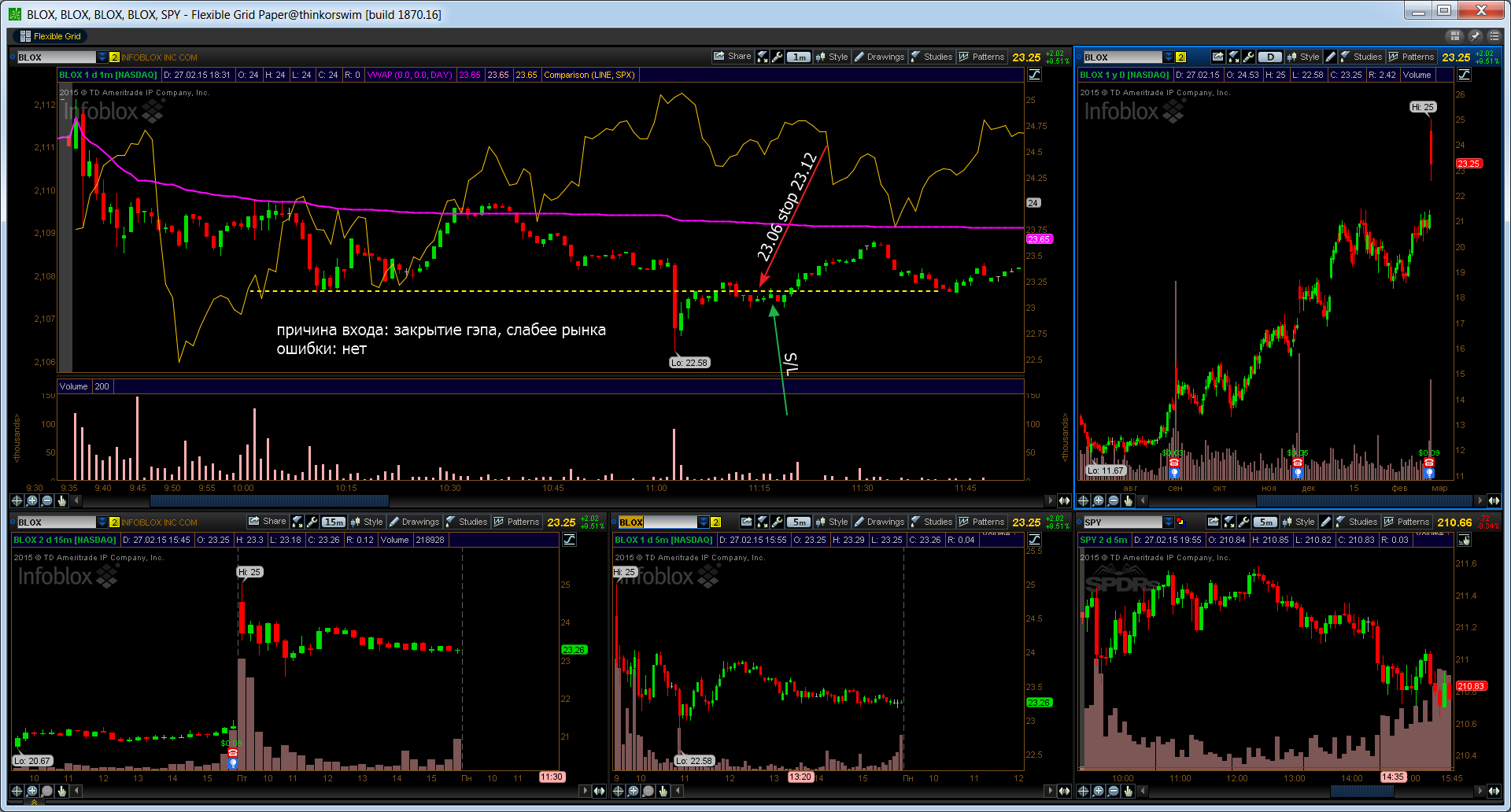The height and width of the screenshot is (812, 1511).
Task: Open the 15m timeframe selector
Action: pos(334,522)
